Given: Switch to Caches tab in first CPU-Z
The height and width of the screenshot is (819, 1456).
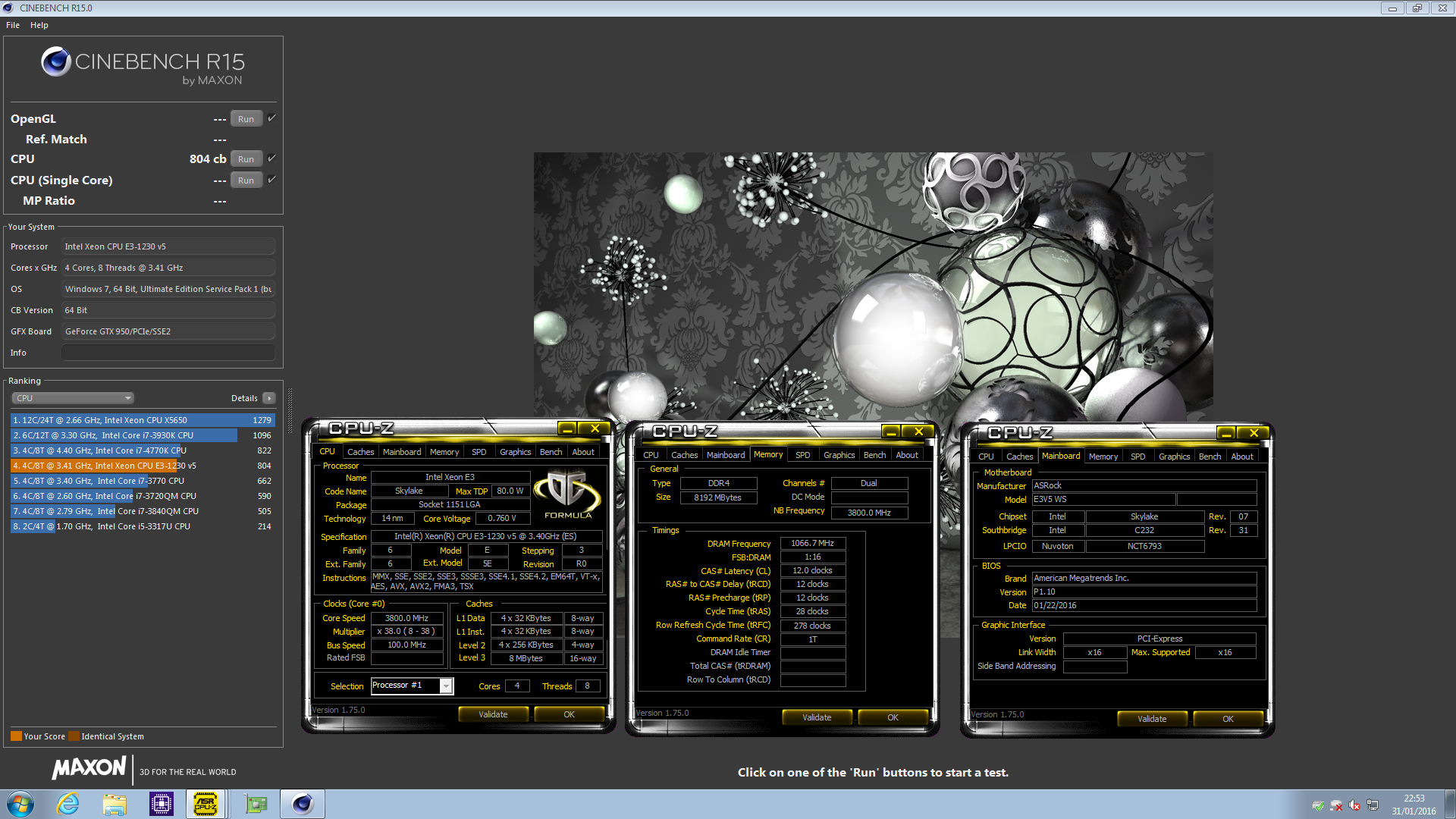Looking at the screenshot, I should (x=361, y=452).
